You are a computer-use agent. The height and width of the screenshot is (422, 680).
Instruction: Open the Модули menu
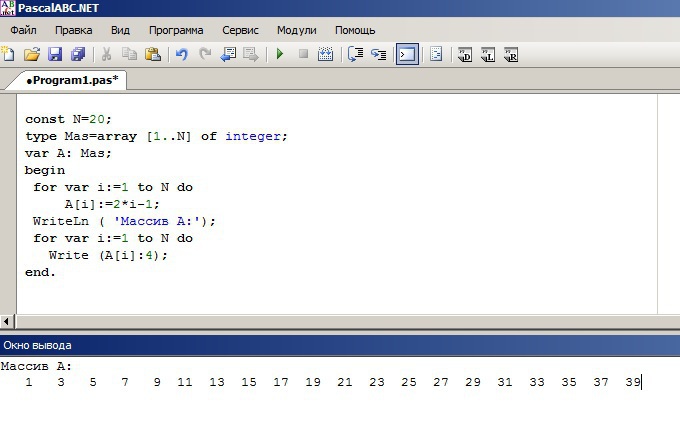click(297, 30)
